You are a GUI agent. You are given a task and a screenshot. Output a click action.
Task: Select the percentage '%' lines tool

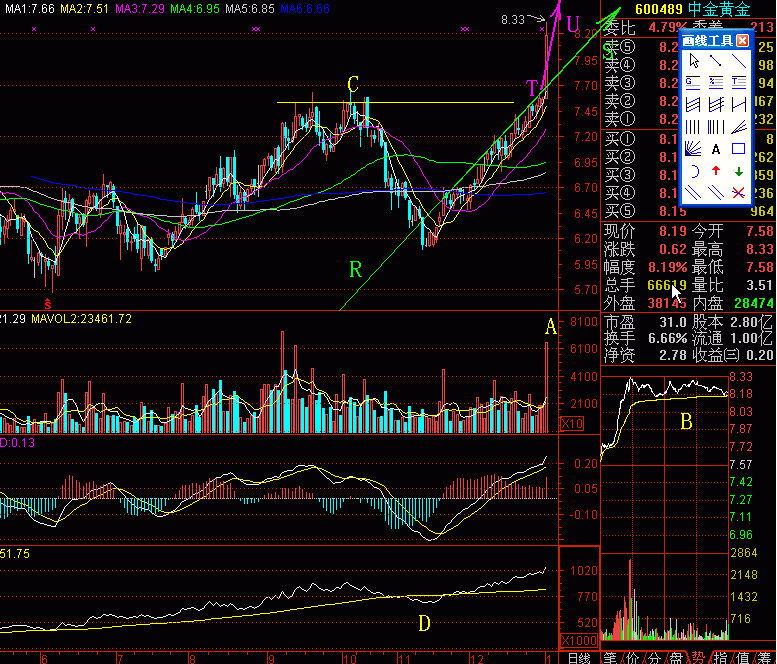click(716, 82)
